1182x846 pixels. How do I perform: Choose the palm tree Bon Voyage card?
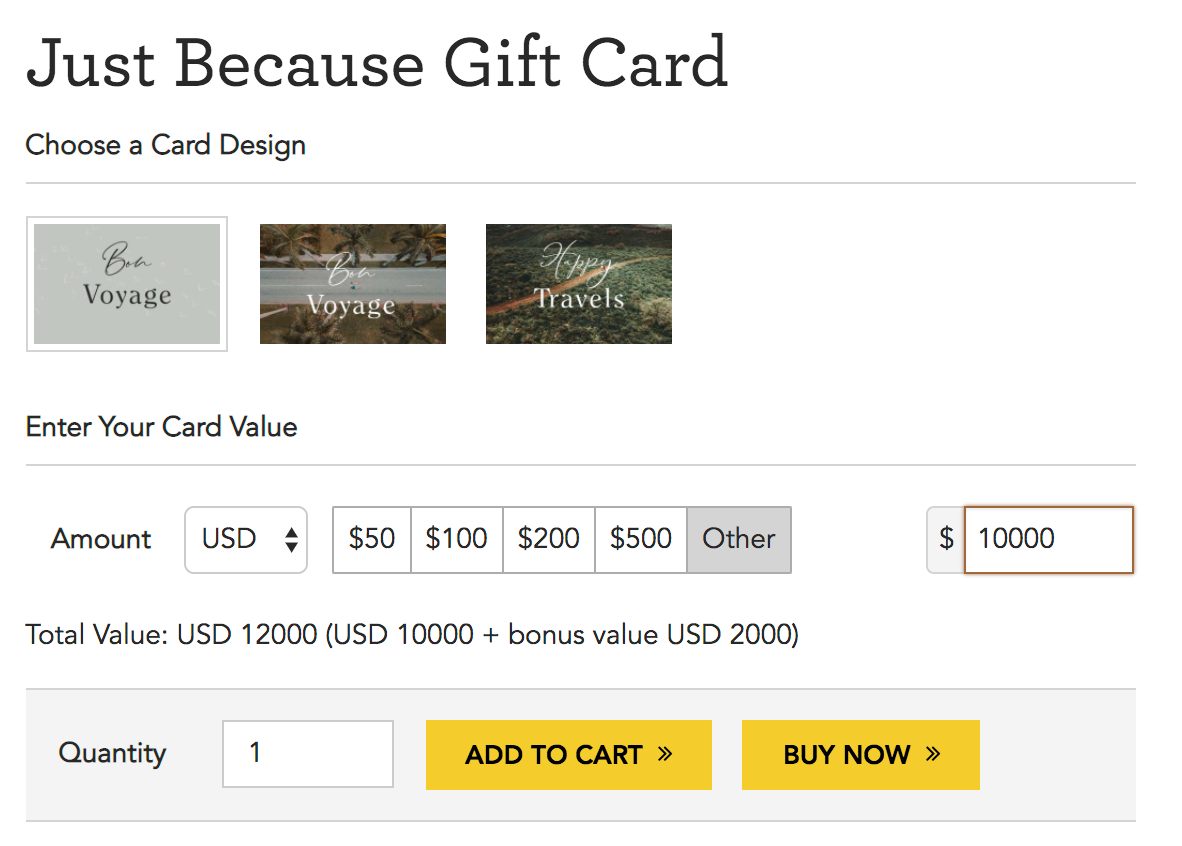(353, 284)
